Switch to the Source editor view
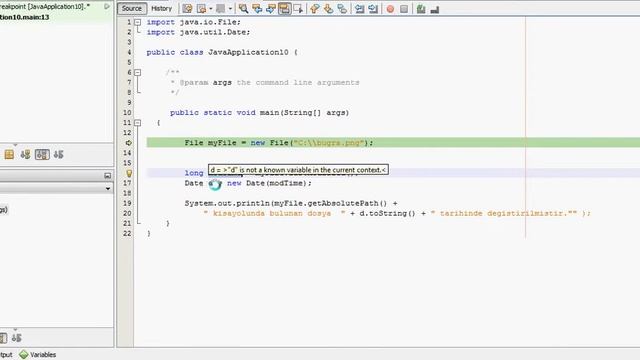The width and height of the screenshot is (640, 360). pyautogui.click(x=131, y=9)
